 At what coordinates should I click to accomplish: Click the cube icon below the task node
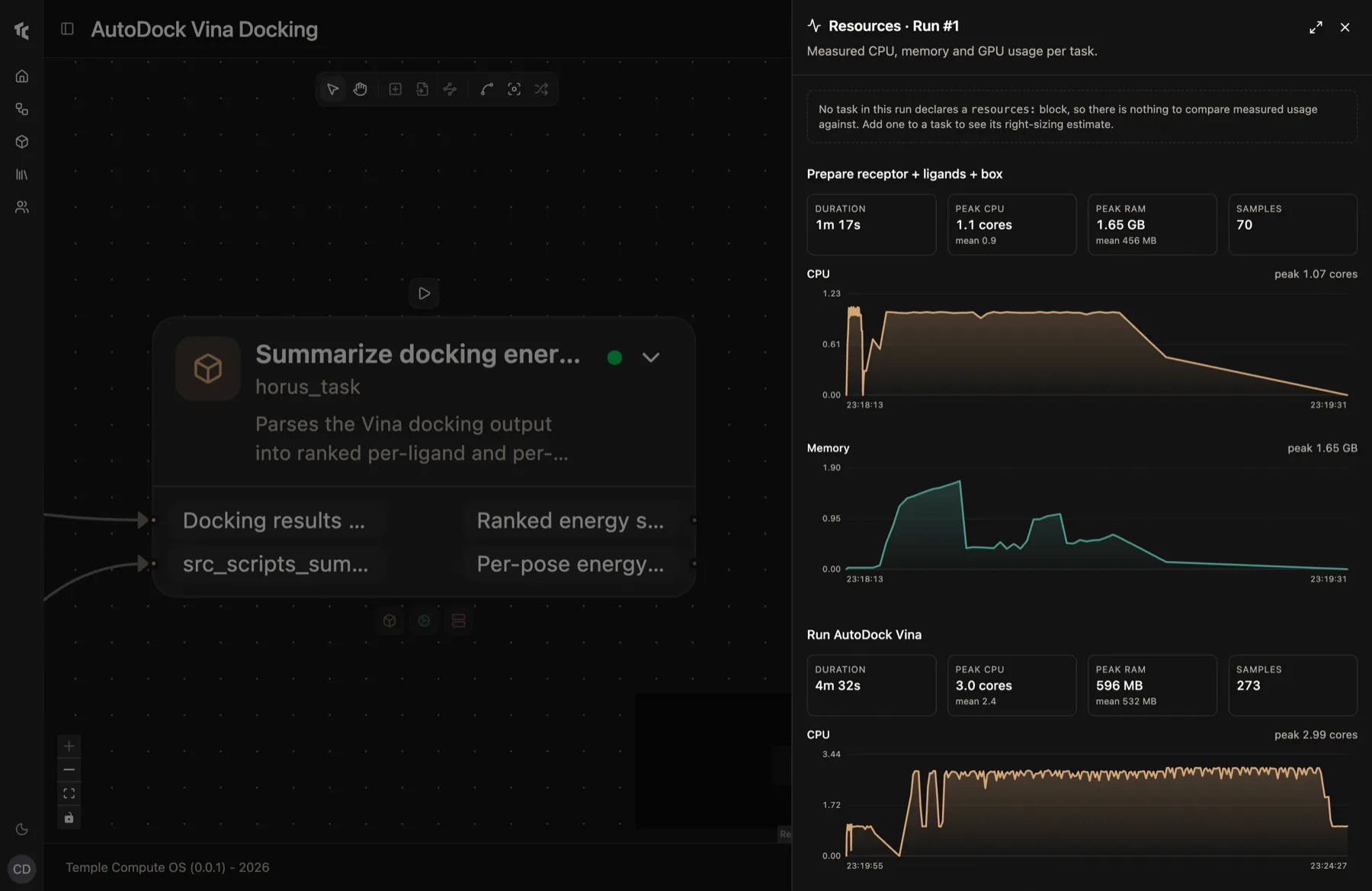(389, 621)
